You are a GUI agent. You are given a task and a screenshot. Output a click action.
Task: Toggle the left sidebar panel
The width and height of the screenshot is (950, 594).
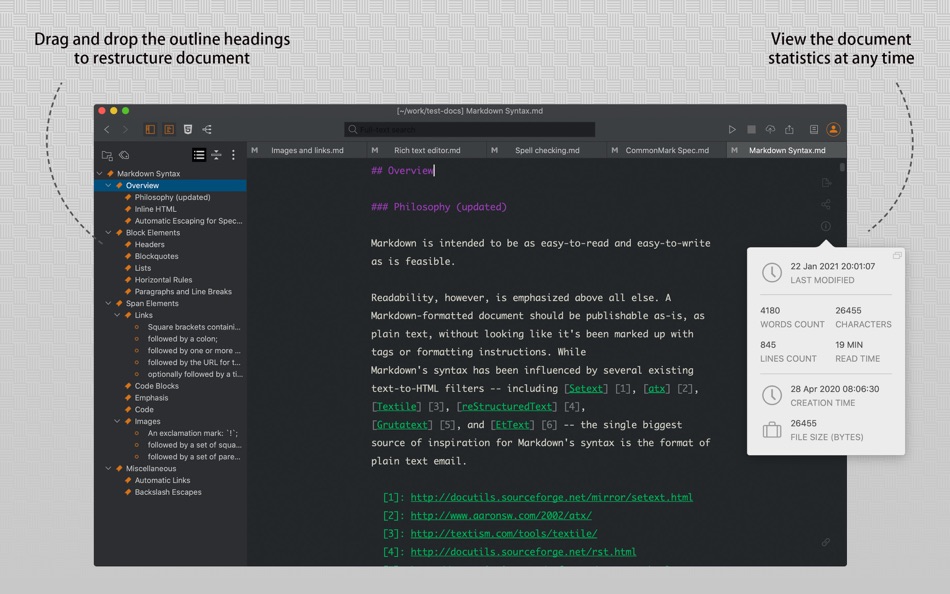click(150, 129)
